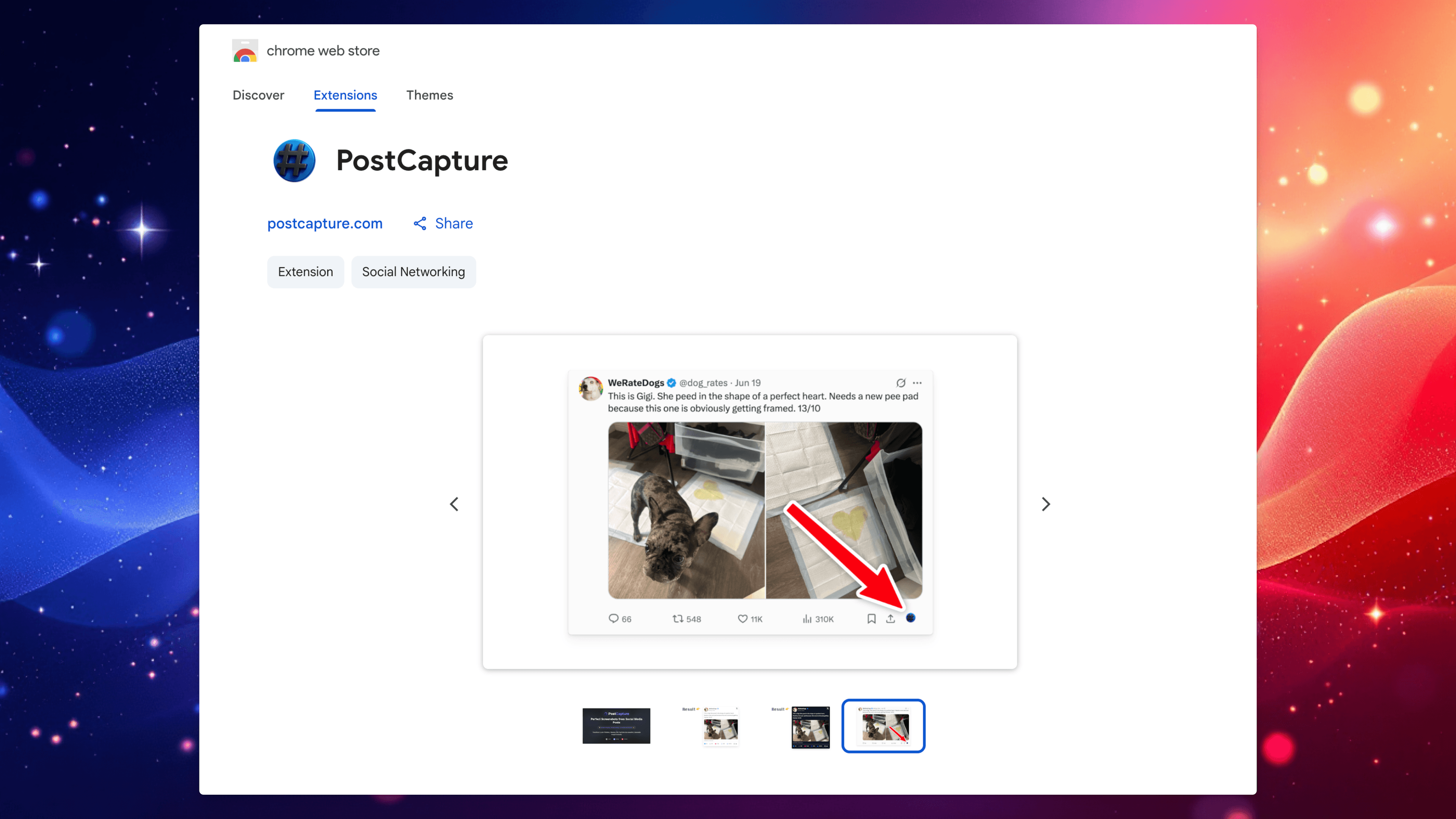This screenshot has height=819, width=1456.
Task: Select the Extension category chip
Action: [x=305, y=272]
